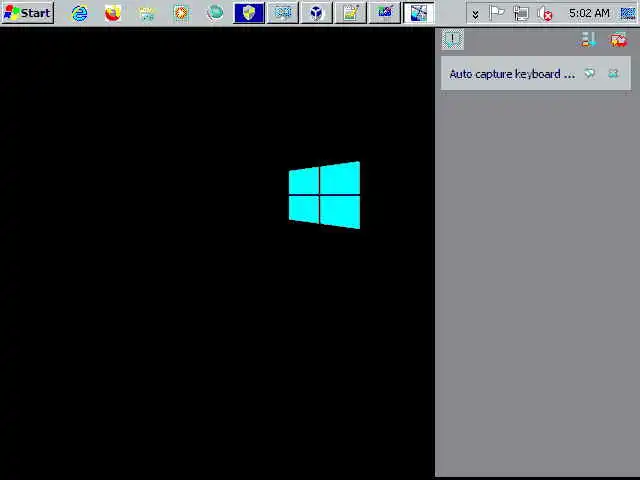640x480 pixels.
Task: Open the red and yellow browser shortcut
Action: point(113,13)
